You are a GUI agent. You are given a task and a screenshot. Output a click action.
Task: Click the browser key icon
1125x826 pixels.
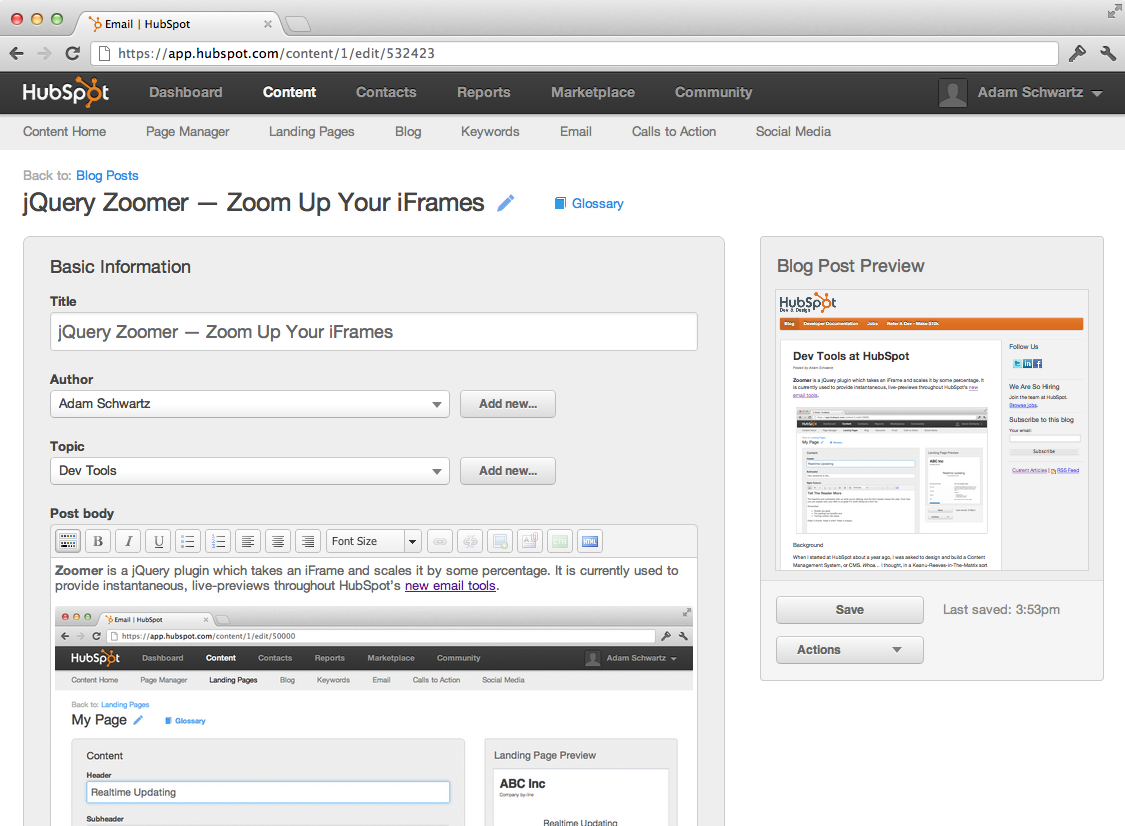1077,53
